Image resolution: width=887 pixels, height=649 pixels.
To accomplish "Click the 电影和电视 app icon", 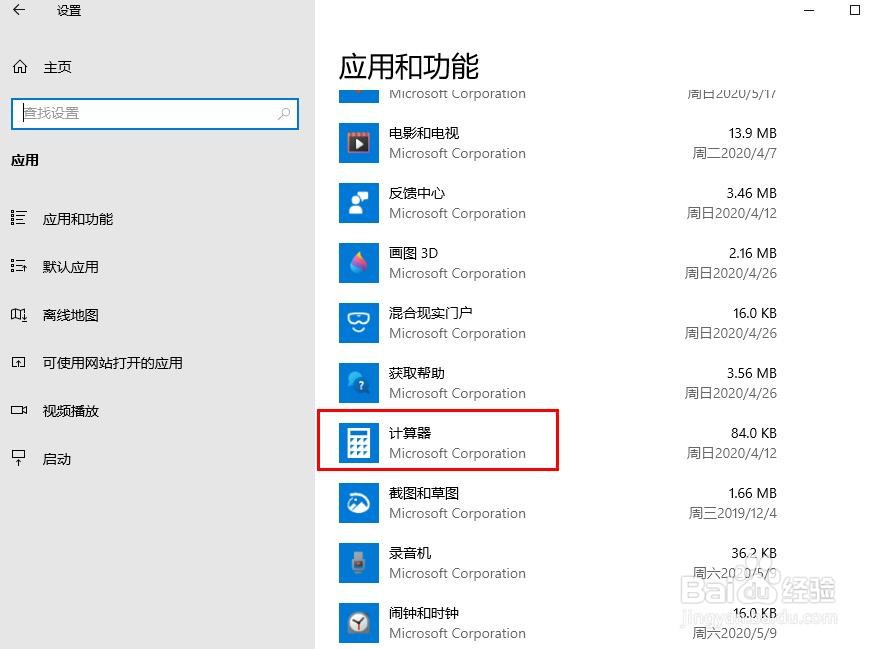I will point(359,143).
